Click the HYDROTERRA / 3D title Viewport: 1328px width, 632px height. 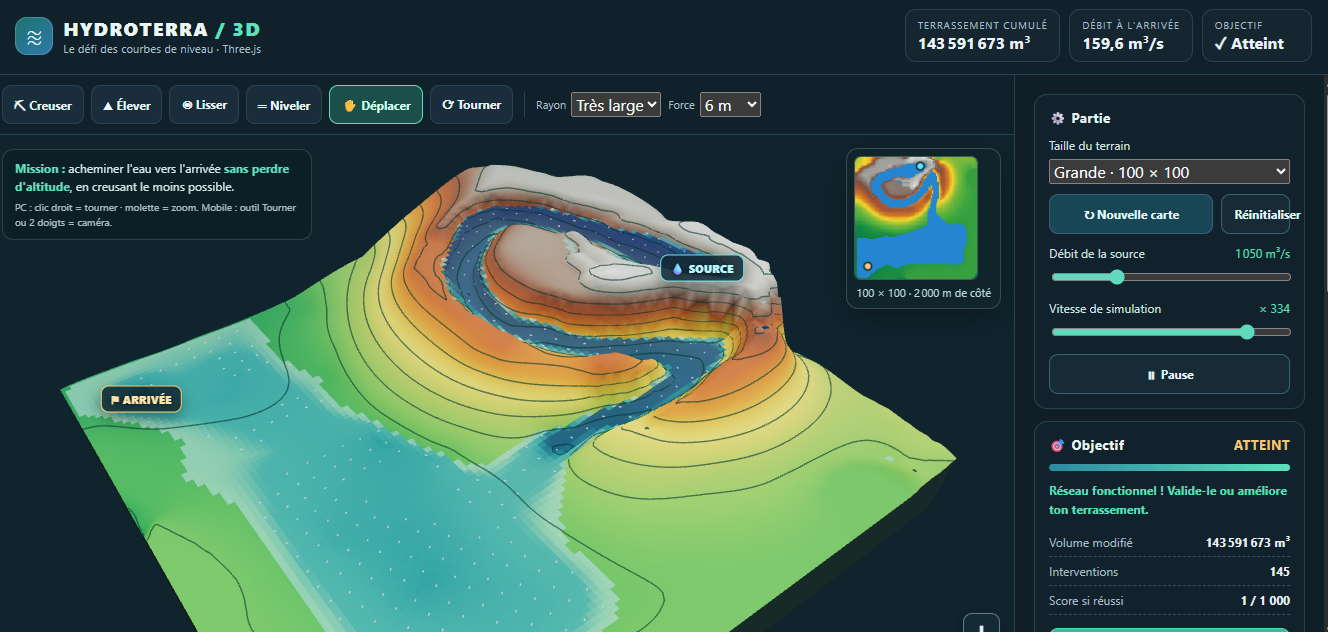[161, 29]
